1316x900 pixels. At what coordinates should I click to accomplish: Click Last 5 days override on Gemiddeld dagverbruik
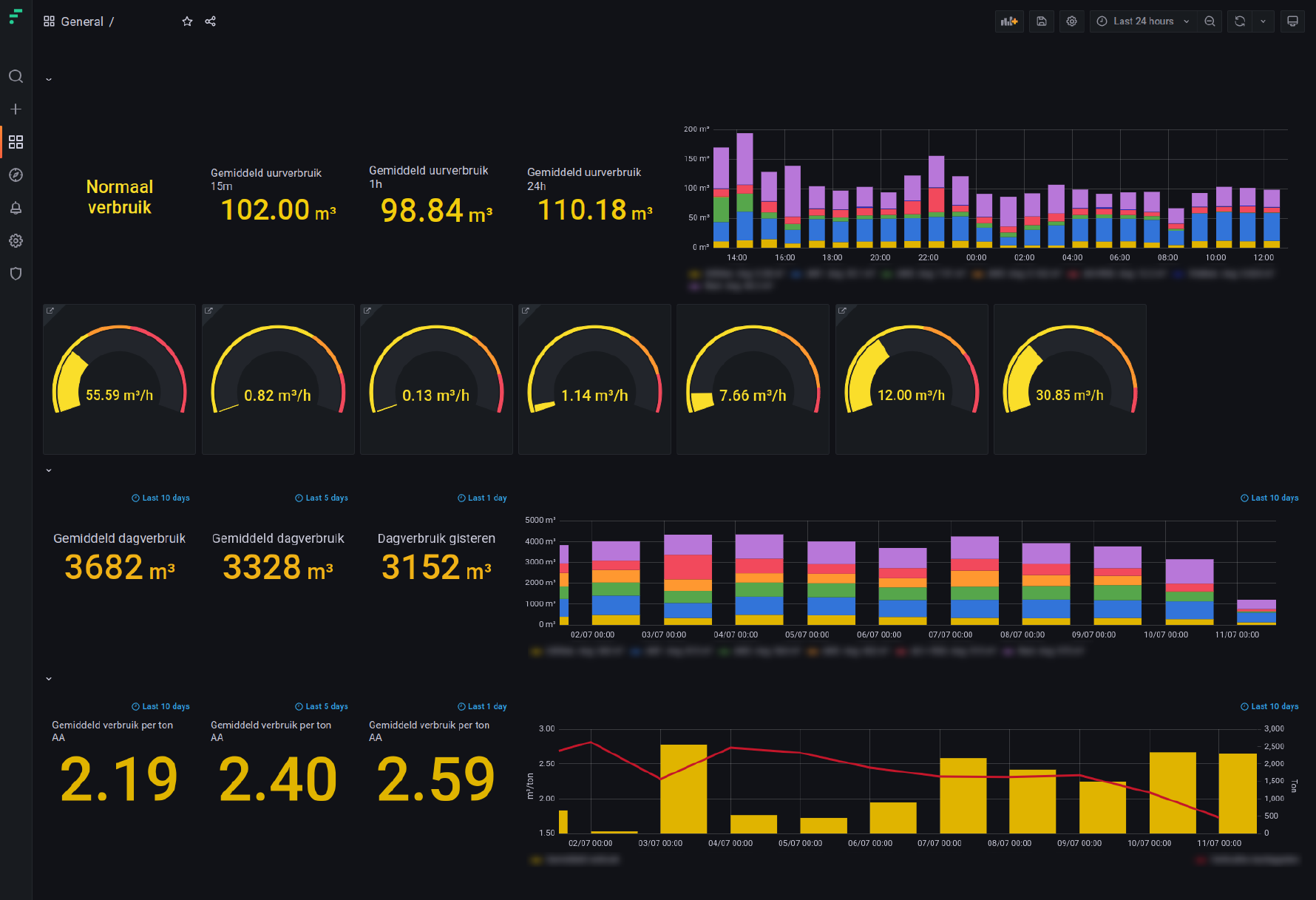(x=322, y=498)
